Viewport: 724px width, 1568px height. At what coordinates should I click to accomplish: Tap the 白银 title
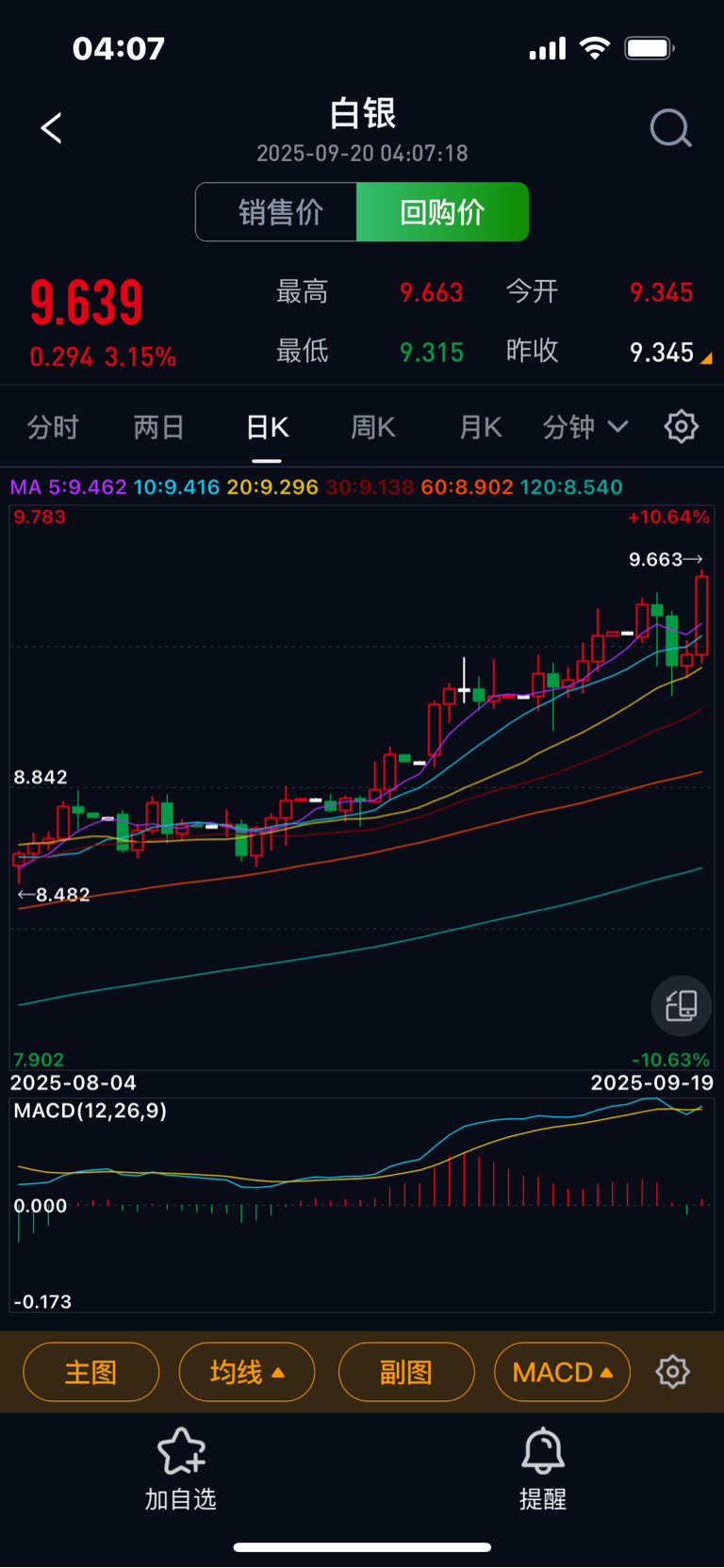tap(362, 113)
